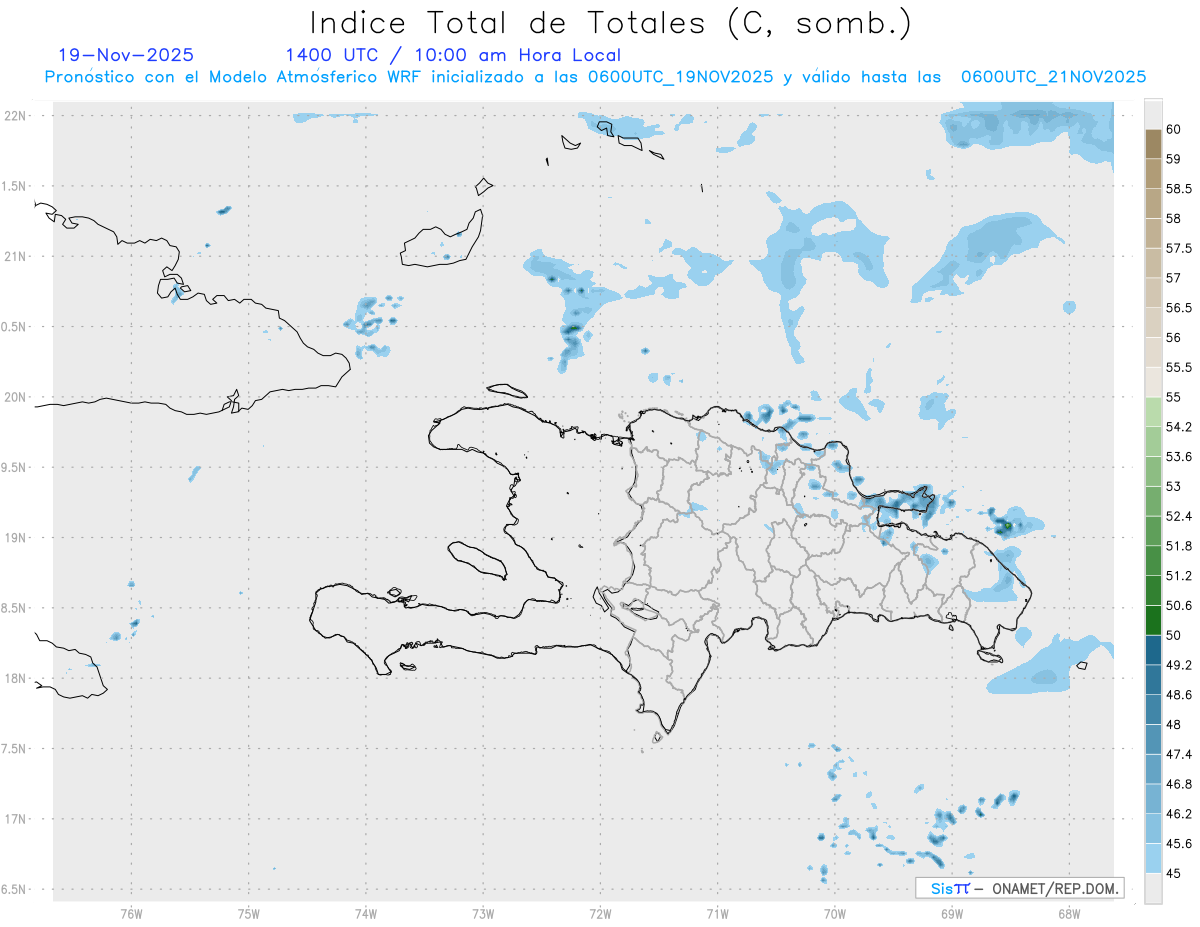The height and width of the screenshot is (927, 1200).
Task: Click the "76W" longitude label
Action: click(131, 913)
